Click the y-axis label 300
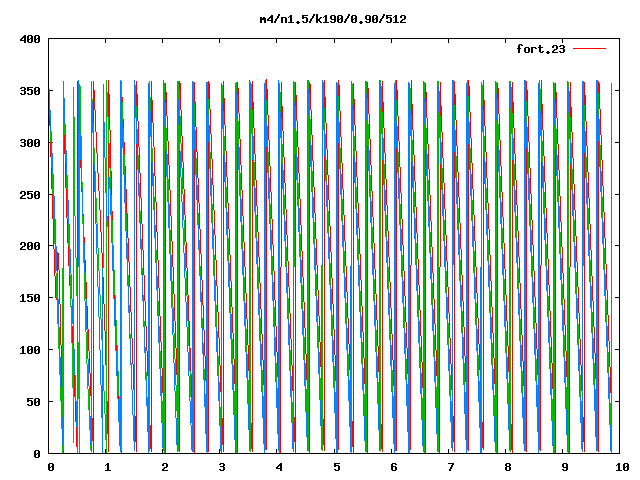This screenshot has height=480, width=640. [x=30, y=143]
